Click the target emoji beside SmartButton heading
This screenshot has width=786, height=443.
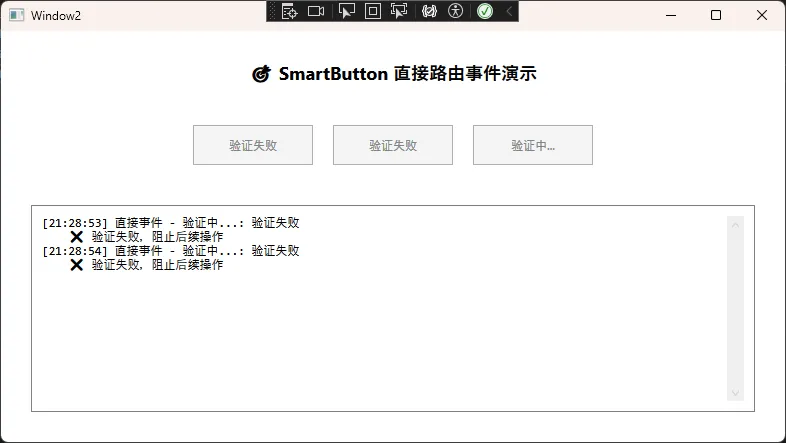(x=261, y=74)
